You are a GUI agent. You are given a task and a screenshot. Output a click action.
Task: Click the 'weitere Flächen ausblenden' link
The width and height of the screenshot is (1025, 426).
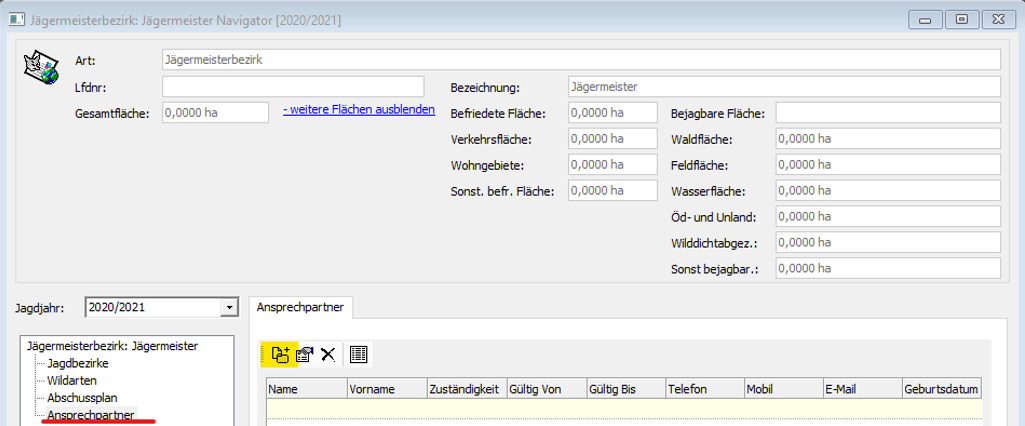tap(359, 109)
